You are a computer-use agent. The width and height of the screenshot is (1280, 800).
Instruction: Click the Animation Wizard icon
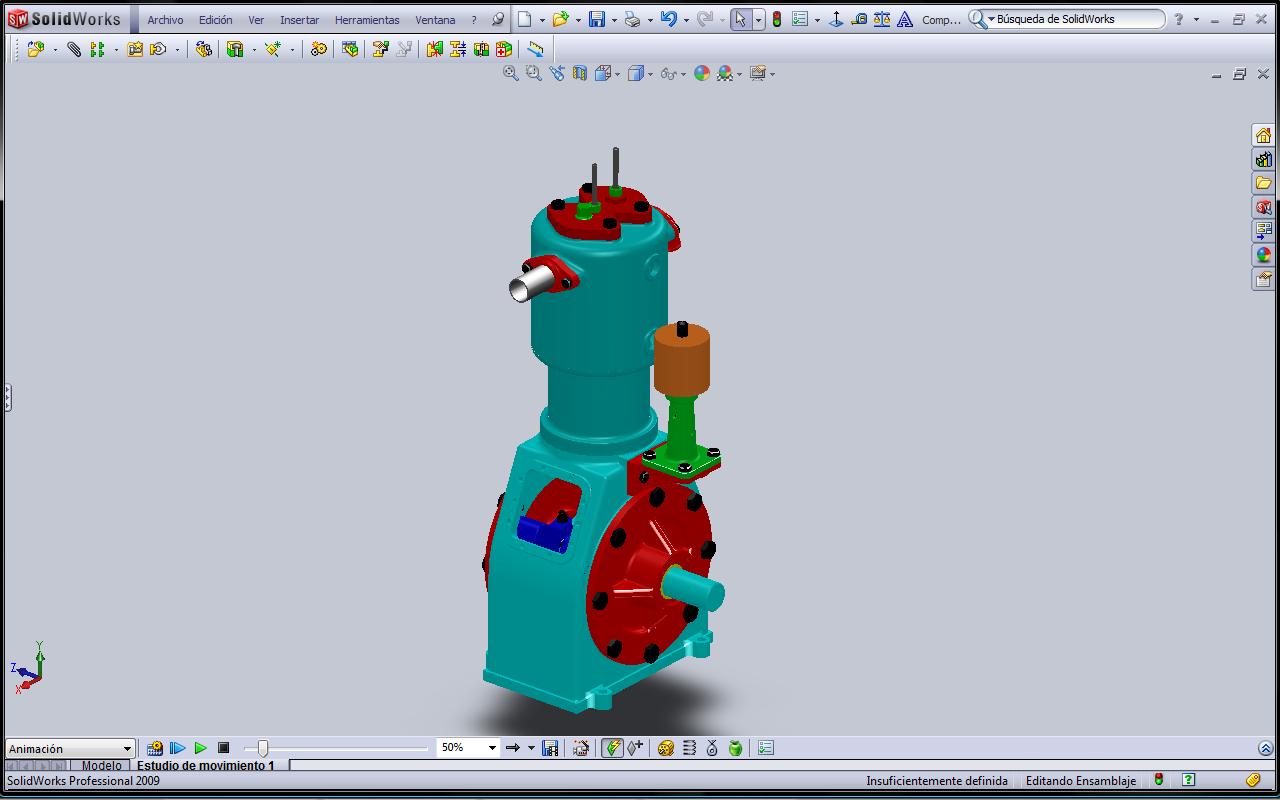[581, 748]
